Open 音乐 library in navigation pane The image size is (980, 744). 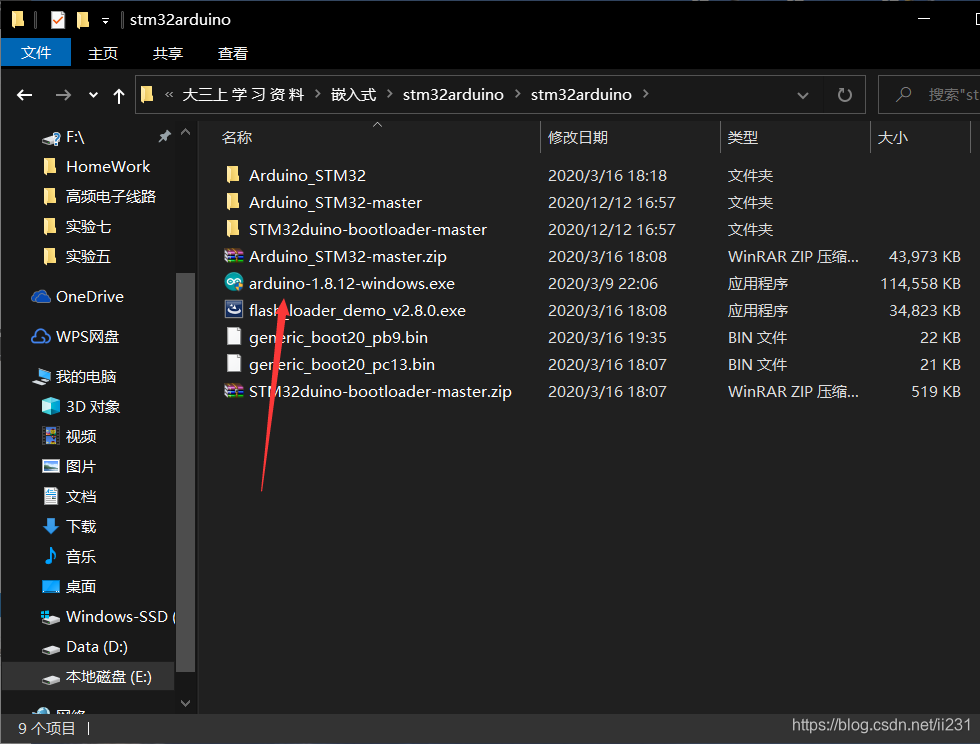coord(81,556)
